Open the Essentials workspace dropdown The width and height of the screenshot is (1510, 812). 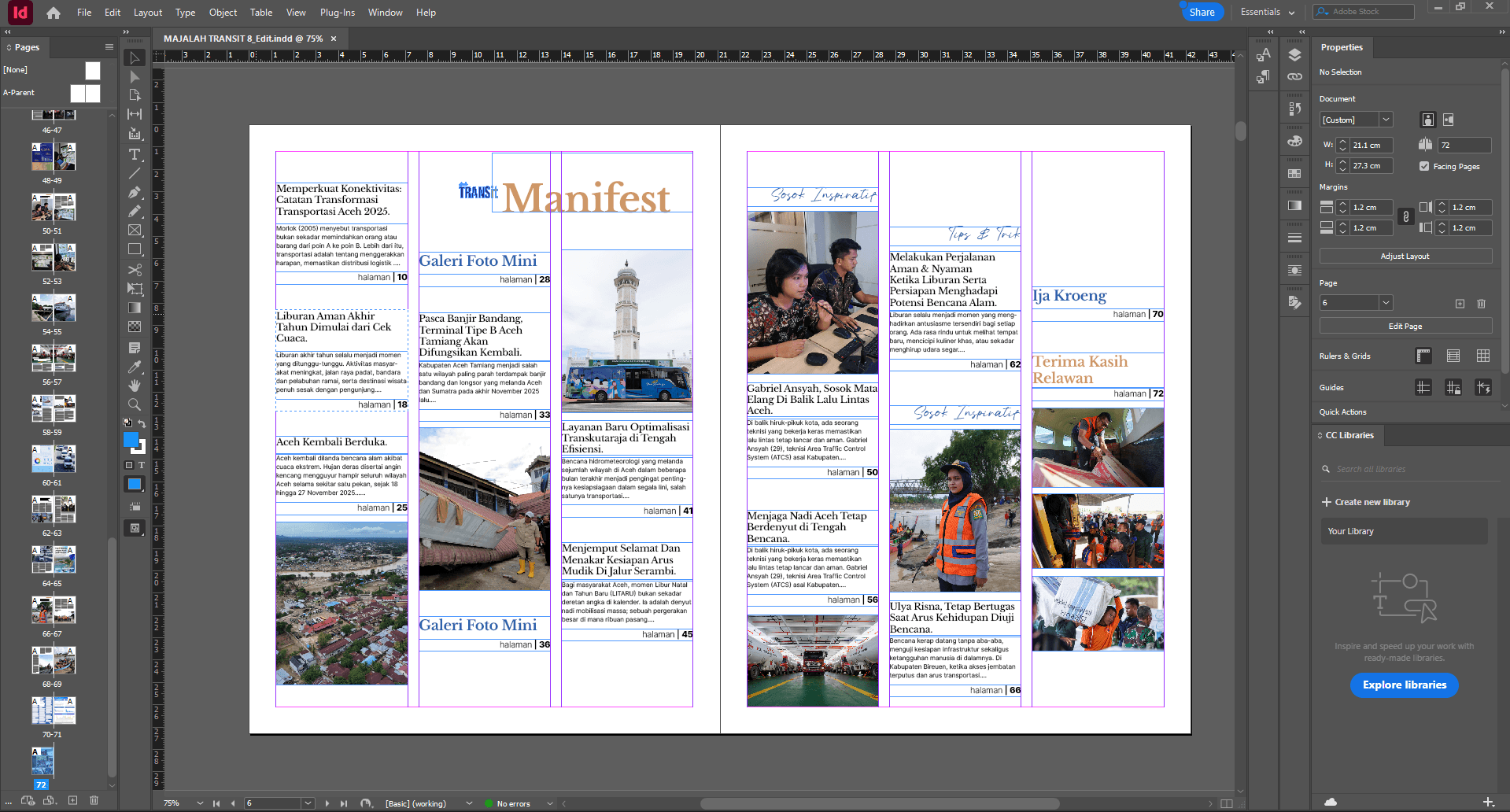point(1268,12)
